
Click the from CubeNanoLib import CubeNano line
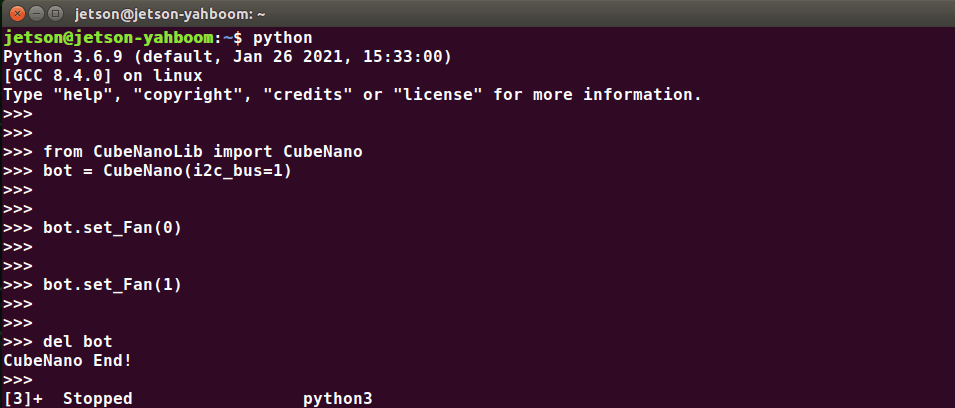pos(203,152)
